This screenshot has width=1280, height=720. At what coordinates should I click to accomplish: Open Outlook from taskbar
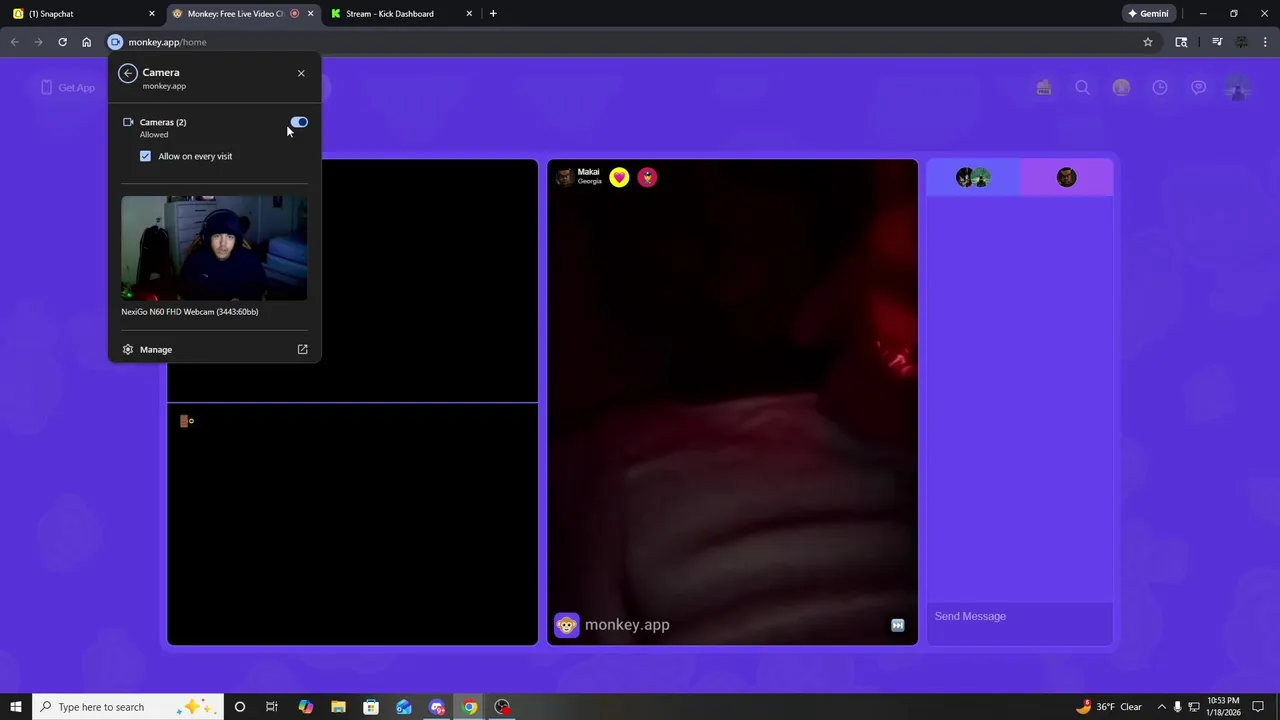coord(404,707)
